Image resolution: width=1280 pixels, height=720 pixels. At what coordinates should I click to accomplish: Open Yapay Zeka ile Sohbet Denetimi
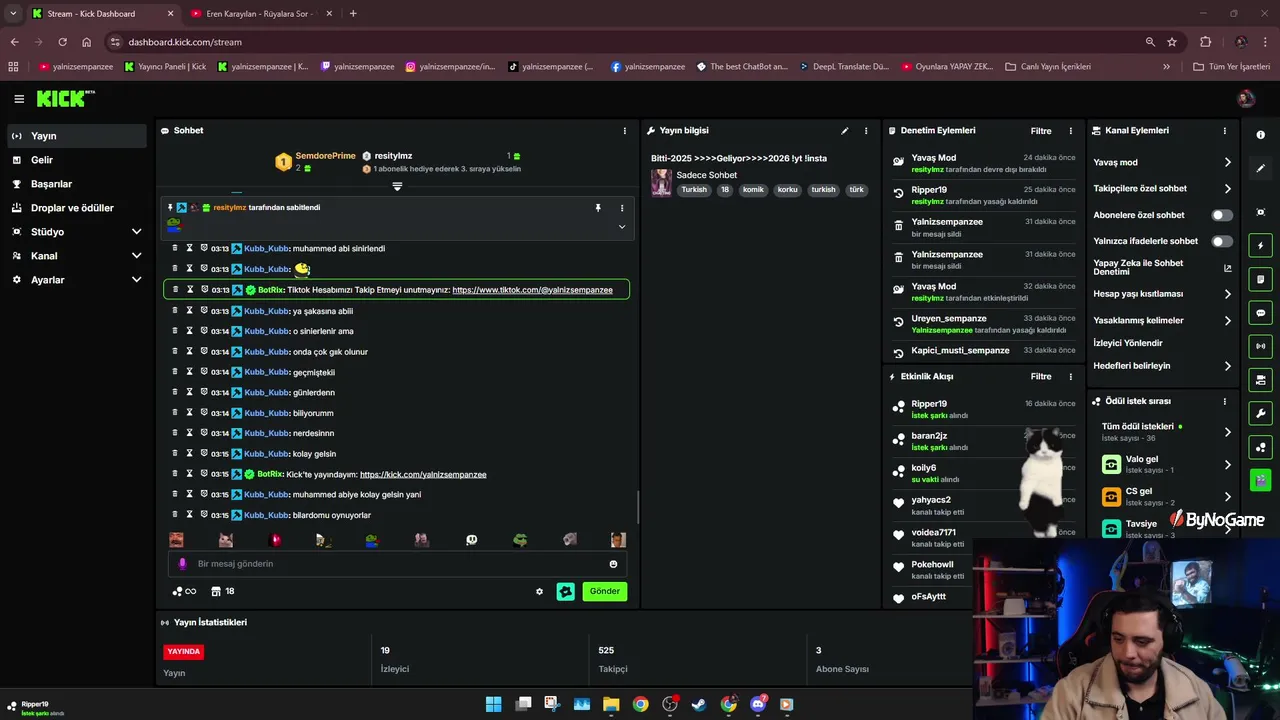(1162, 268)
